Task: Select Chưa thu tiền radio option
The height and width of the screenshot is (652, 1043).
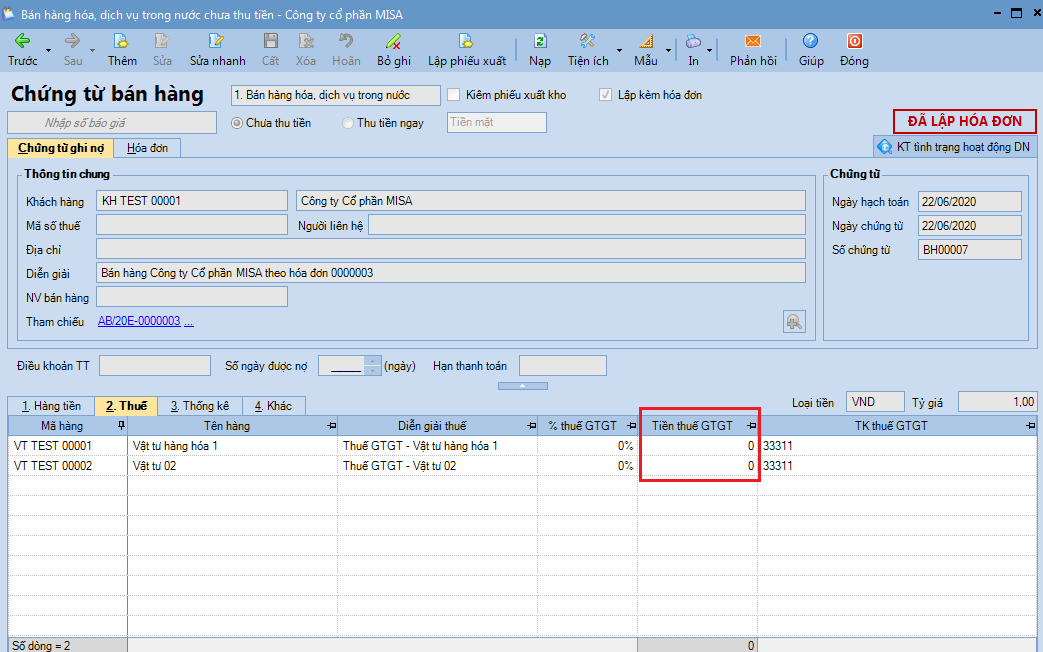Action: 237,123
